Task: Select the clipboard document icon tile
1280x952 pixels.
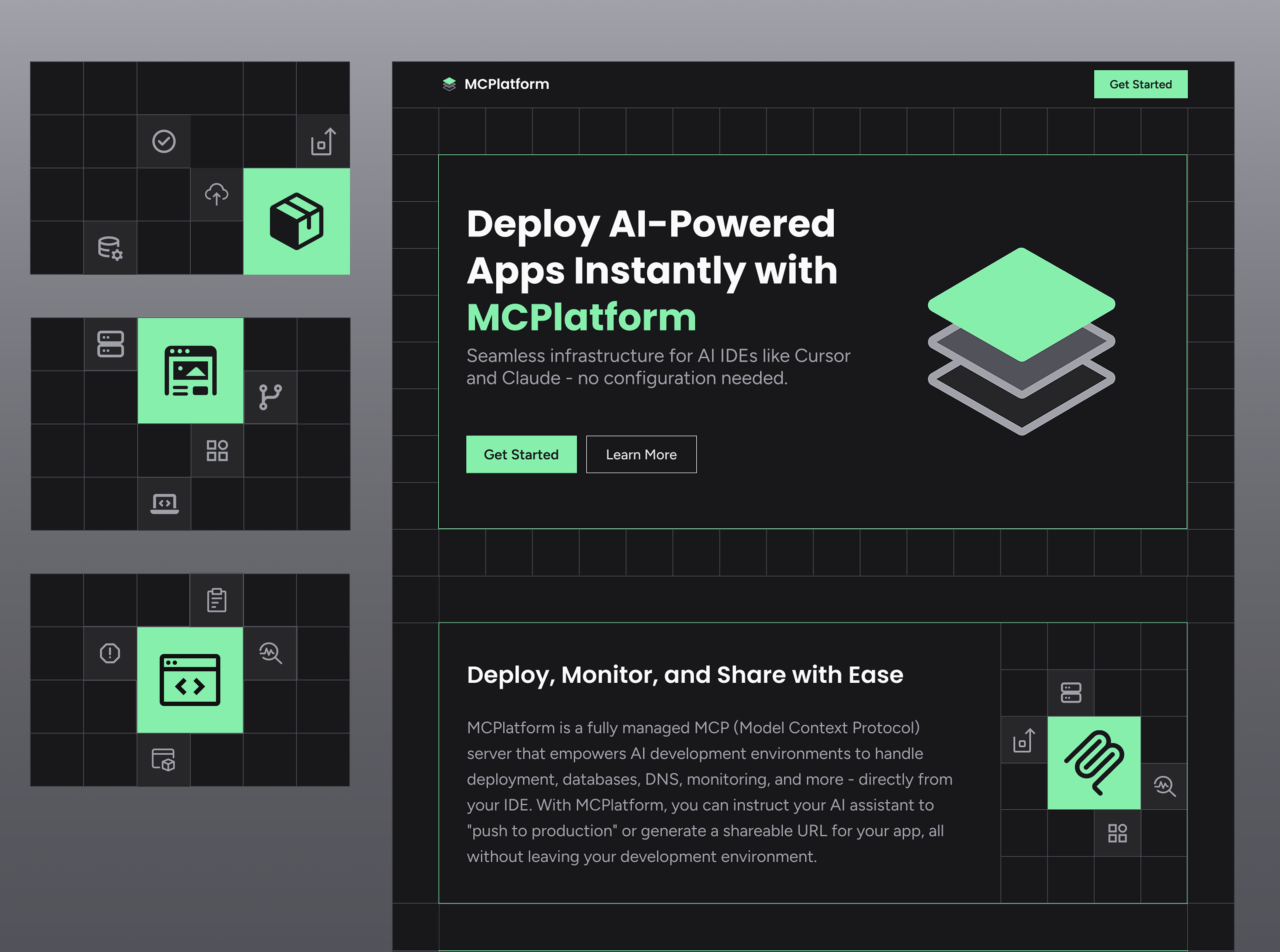Action: 217,600
